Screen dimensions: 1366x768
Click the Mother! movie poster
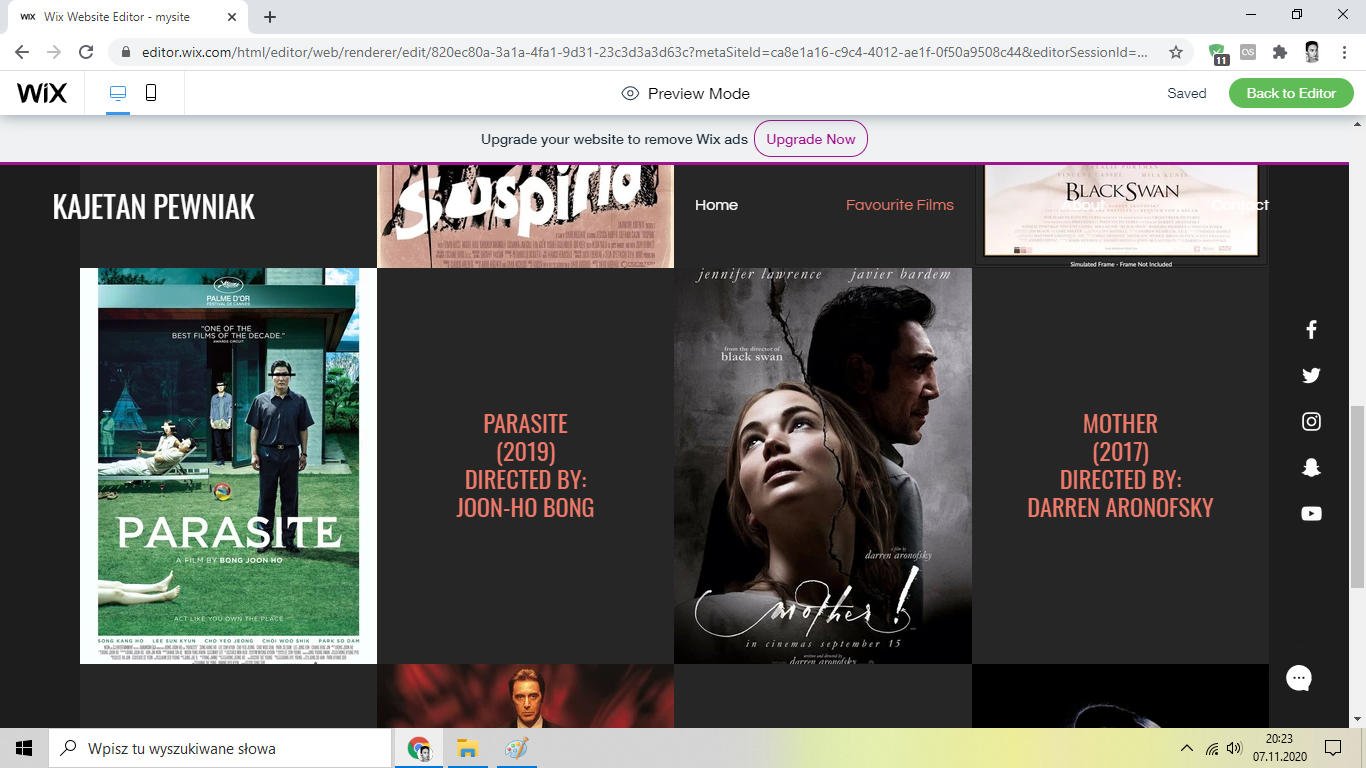point(823,465)
